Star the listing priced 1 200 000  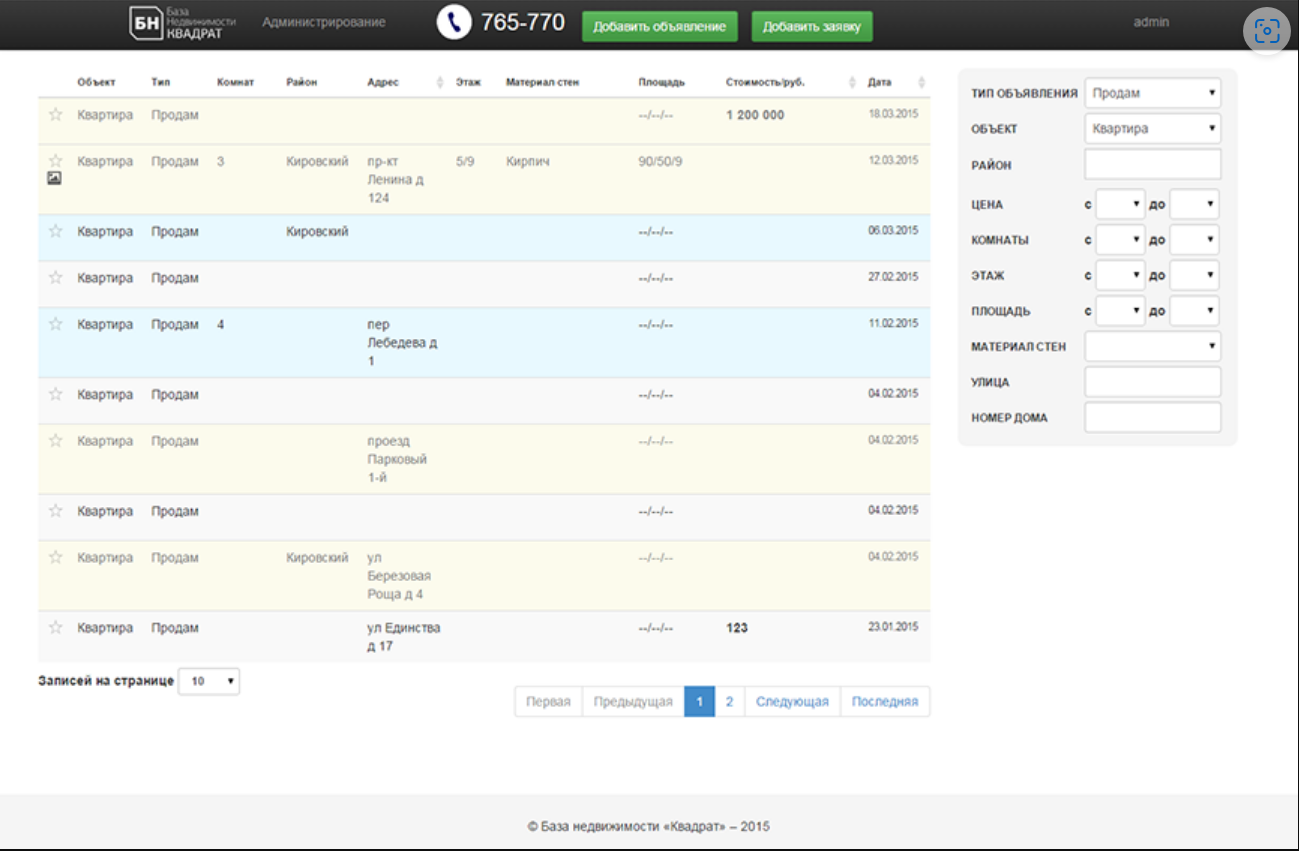coord(56,115)
